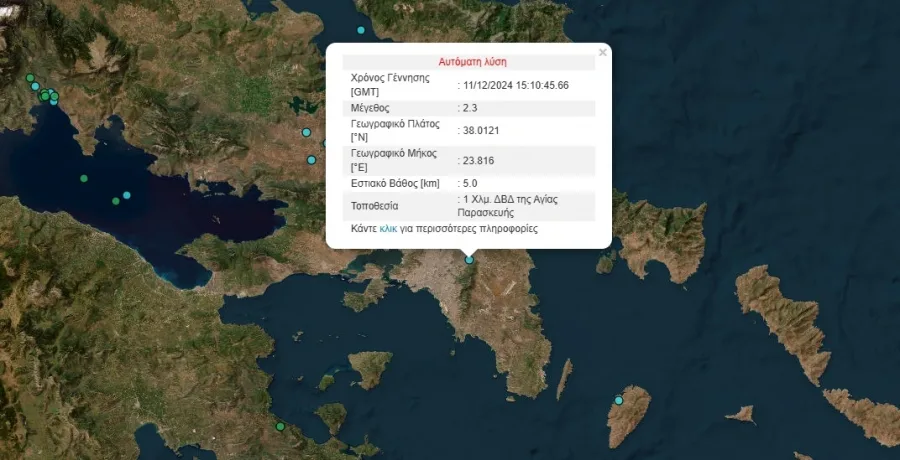Select the green marker beside the gulf's cyan marker

(116, 201)
